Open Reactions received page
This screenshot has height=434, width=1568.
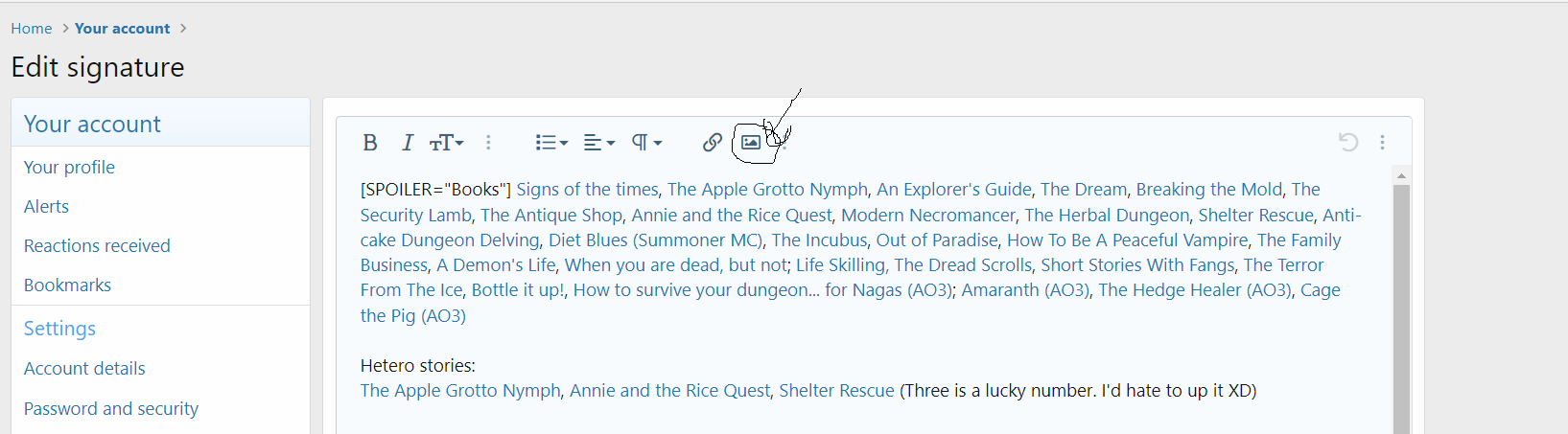97,245
